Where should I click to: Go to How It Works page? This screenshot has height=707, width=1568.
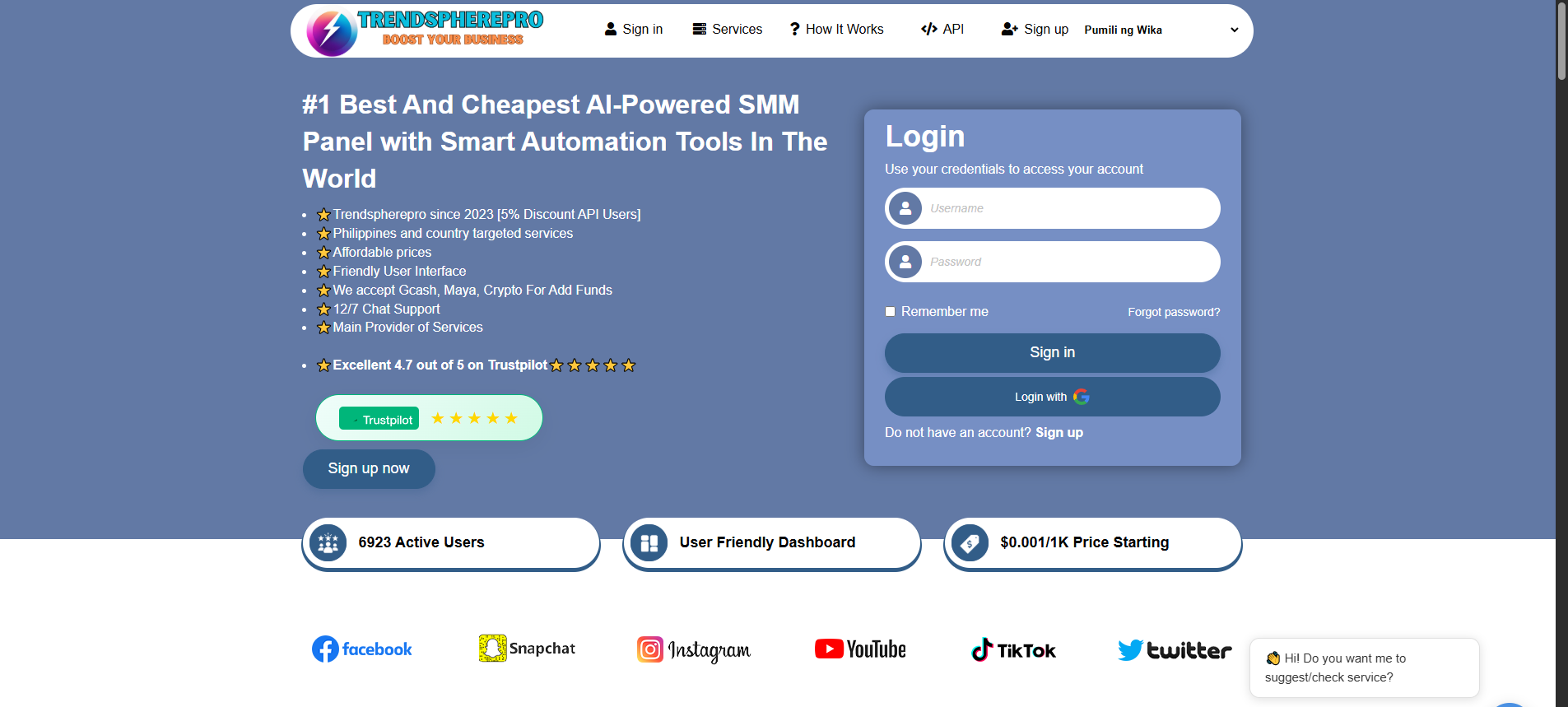click(836, 30)
